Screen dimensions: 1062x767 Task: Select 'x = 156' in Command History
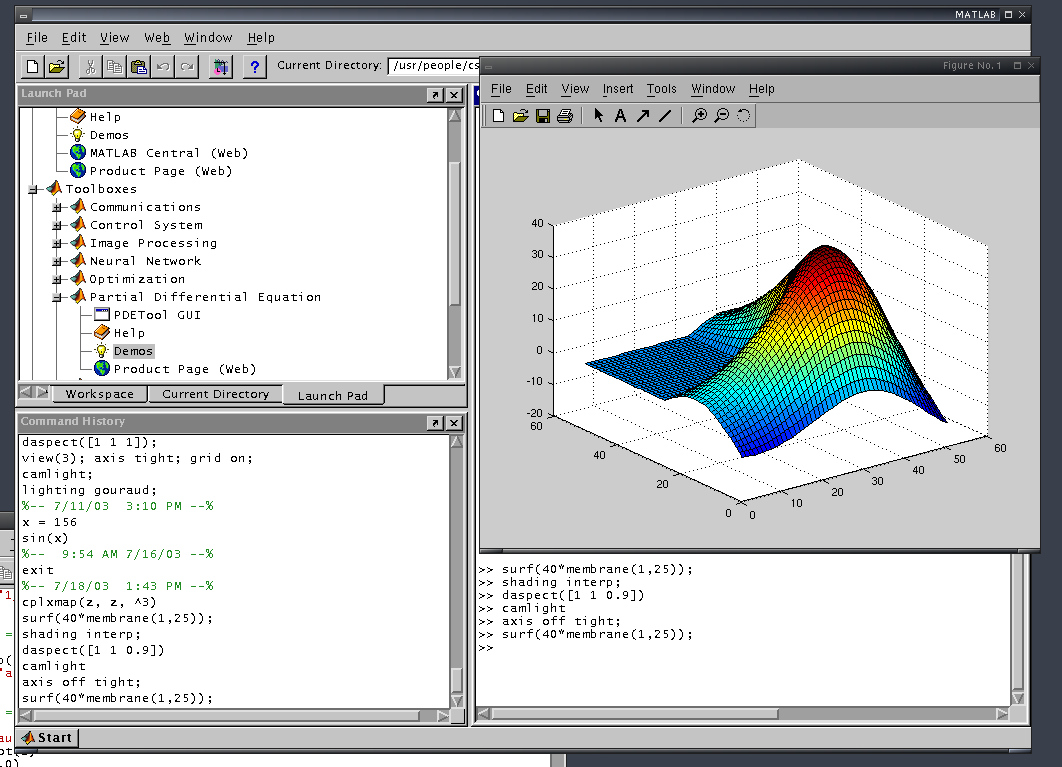tap(49, 522)
